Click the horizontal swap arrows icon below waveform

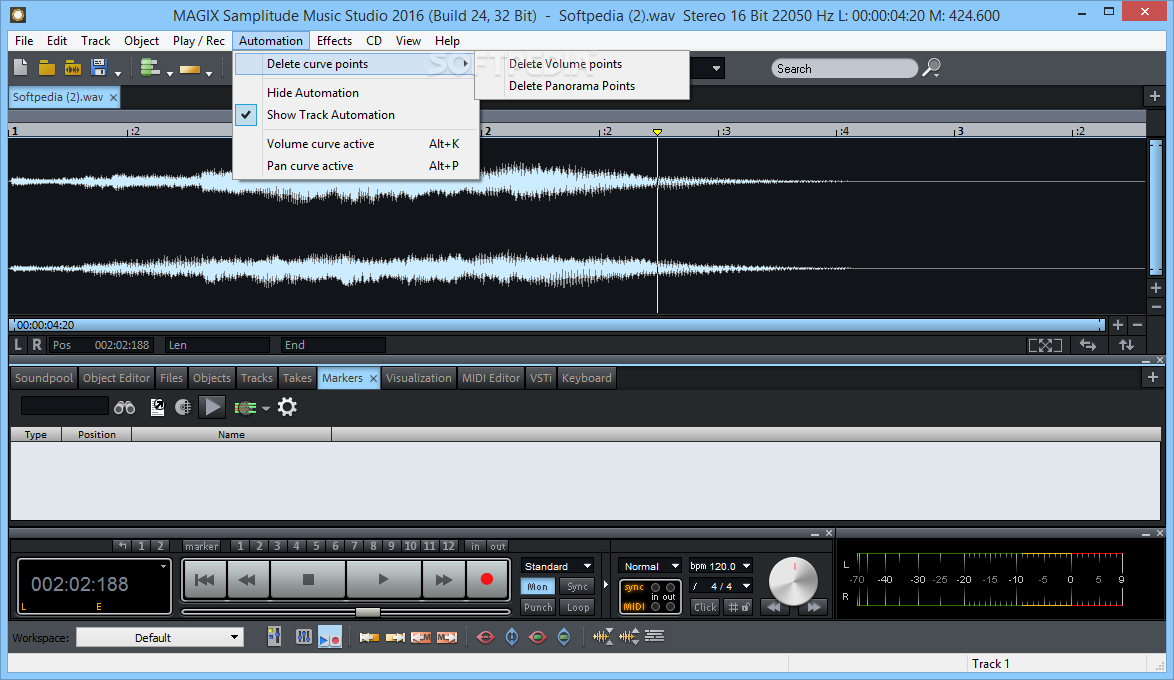1088,345
